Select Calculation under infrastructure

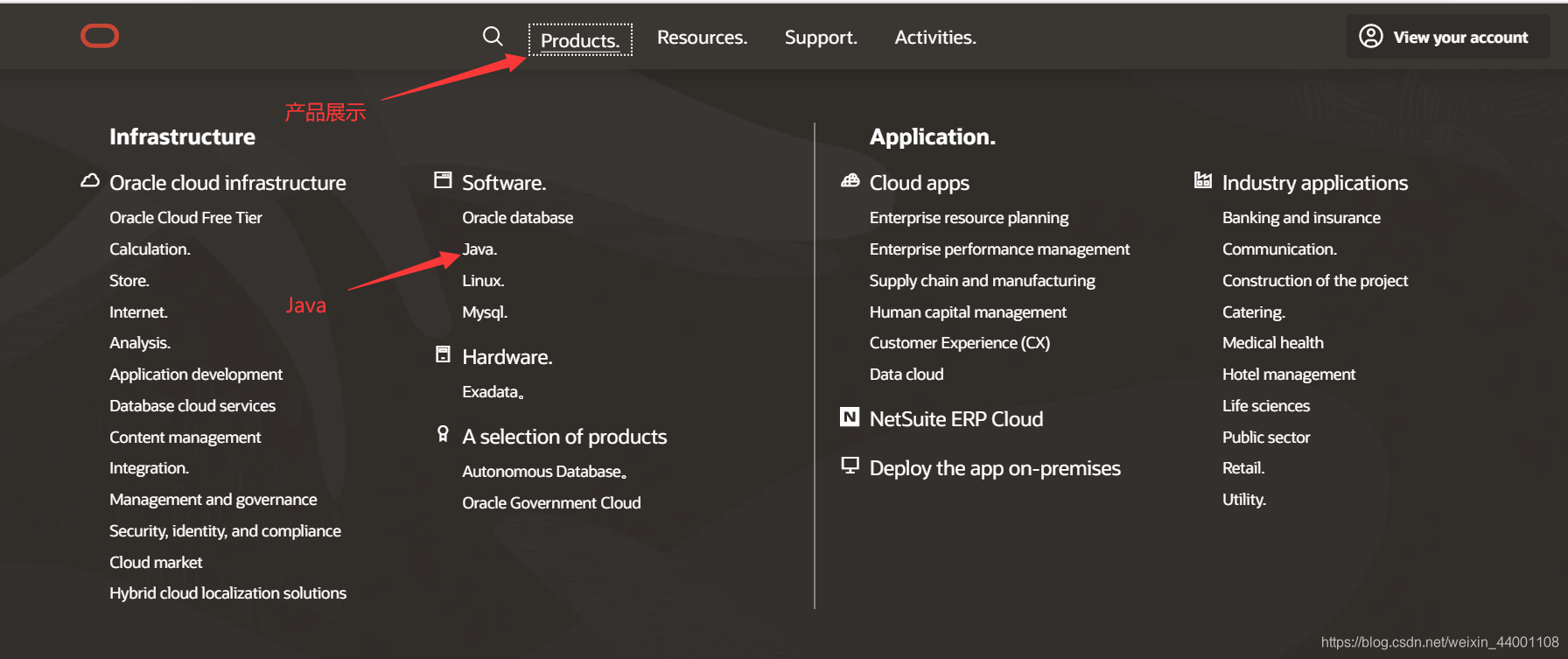[x=150, y=249]
